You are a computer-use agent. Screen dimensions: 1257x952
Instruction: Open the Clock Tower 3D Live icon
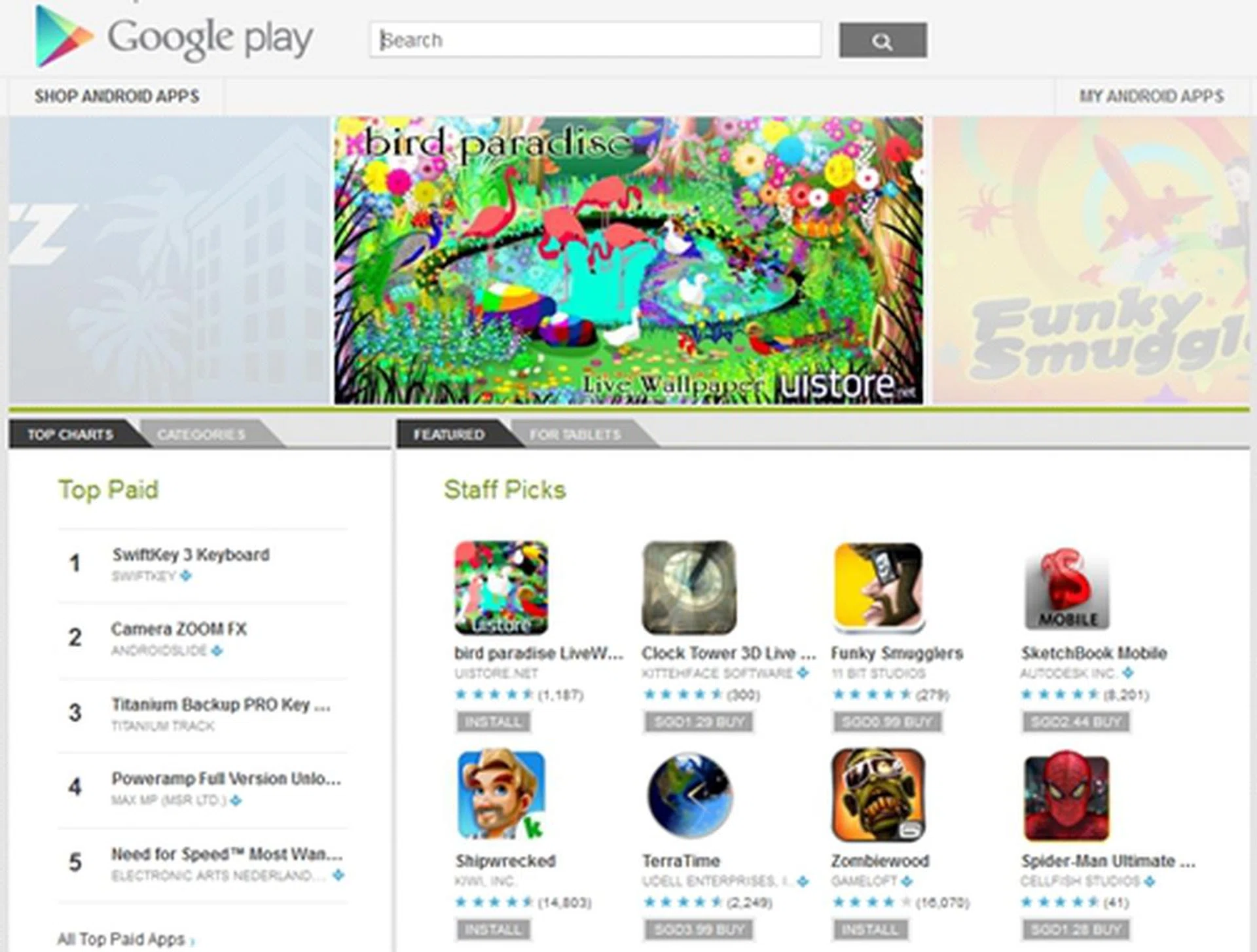689,587
